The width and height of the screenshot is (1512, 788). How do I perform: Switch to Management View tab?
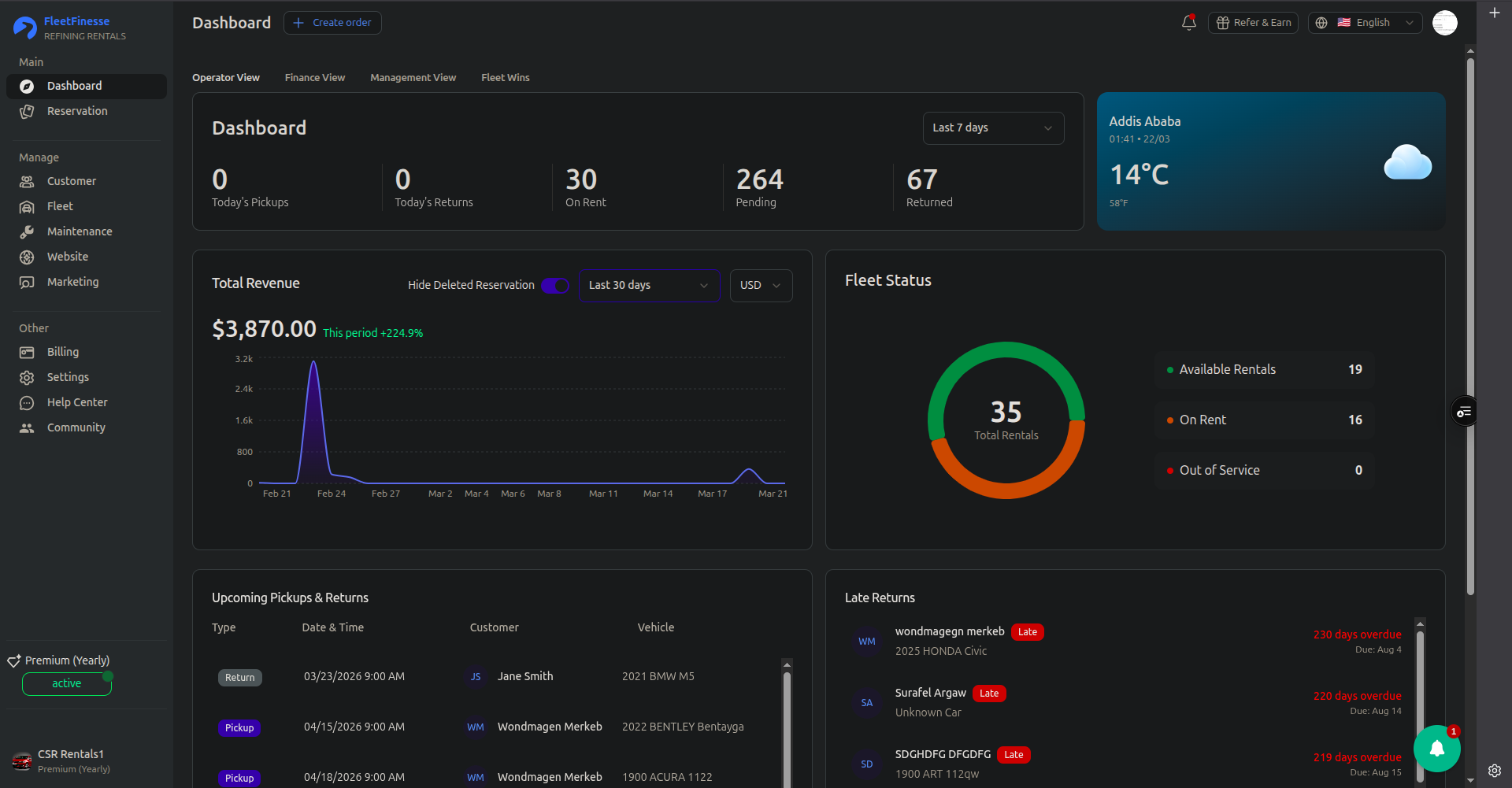413,78
